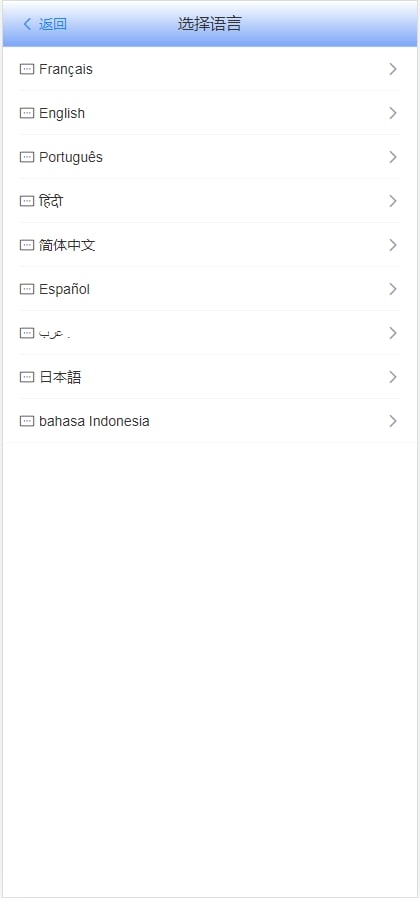Tap the icon beside 简体中文

[27, 245]
